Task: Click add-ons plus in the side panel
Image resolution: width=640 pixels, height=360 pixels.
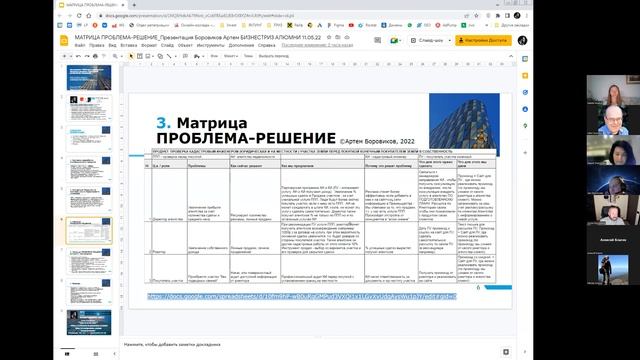Action: (x=525, y=153)
